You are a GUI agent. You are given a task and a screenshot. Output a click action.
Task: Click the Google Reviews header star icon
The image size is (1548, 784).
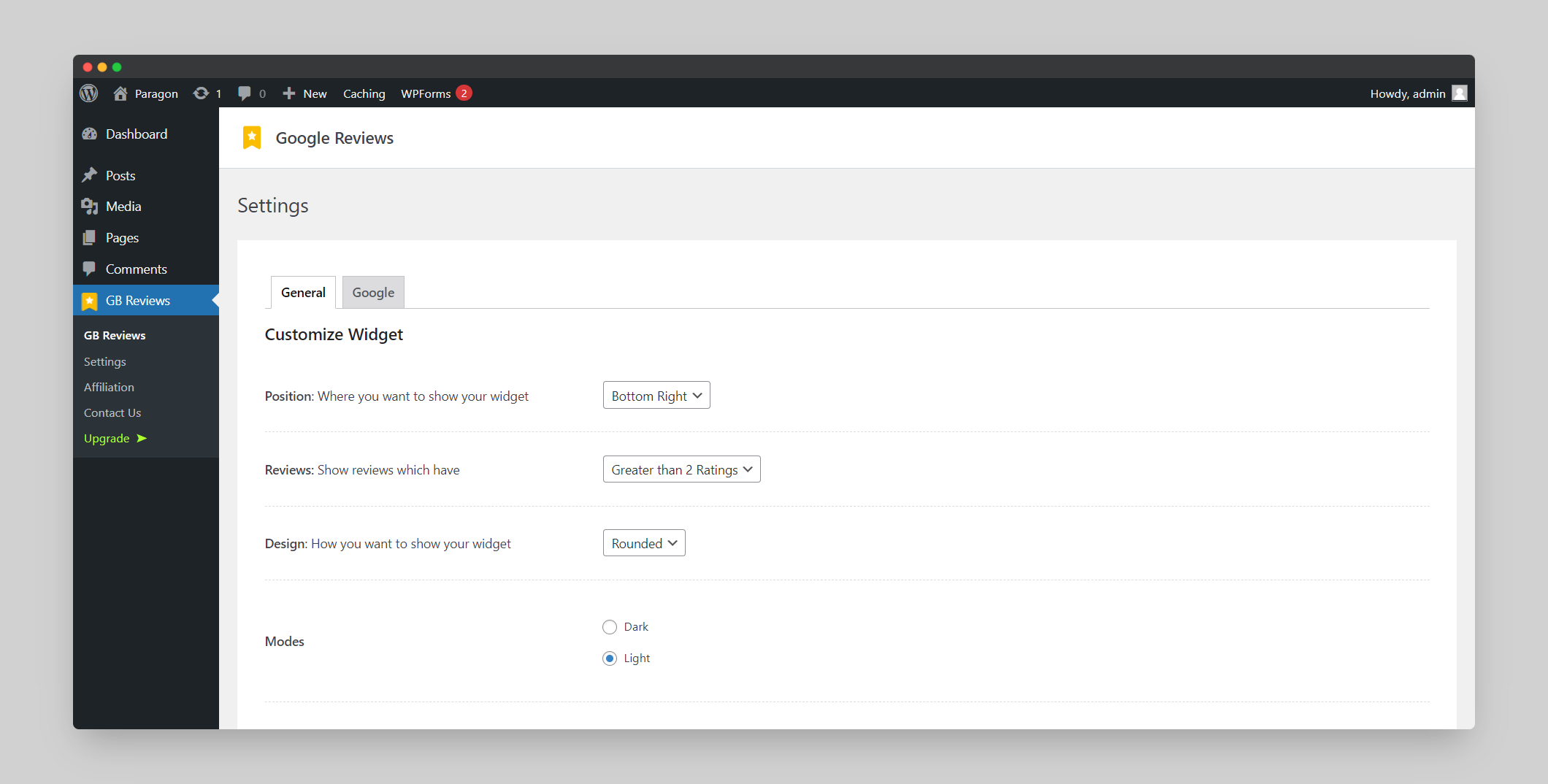(252, 137)
